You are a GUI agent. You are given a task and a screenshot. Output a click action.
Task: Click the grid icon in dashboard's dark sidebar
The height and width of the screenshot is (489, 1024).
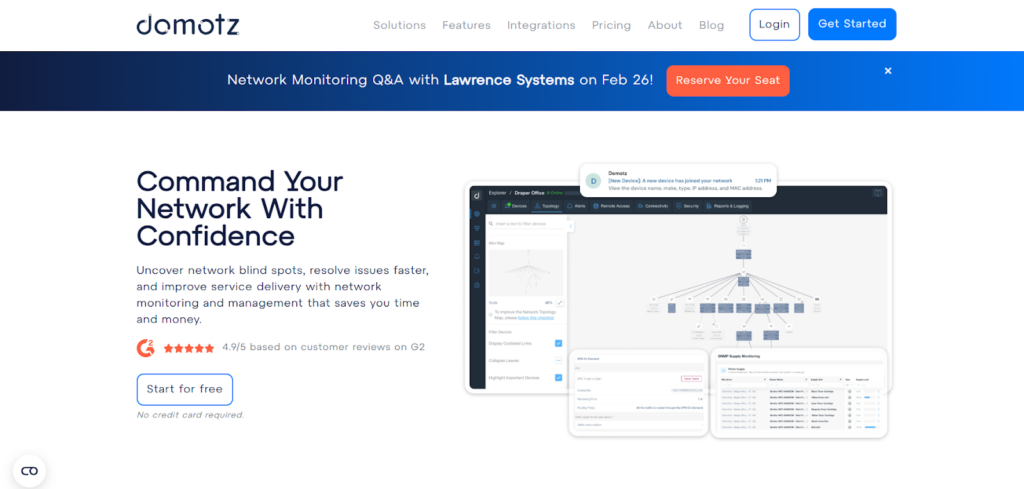477,243
